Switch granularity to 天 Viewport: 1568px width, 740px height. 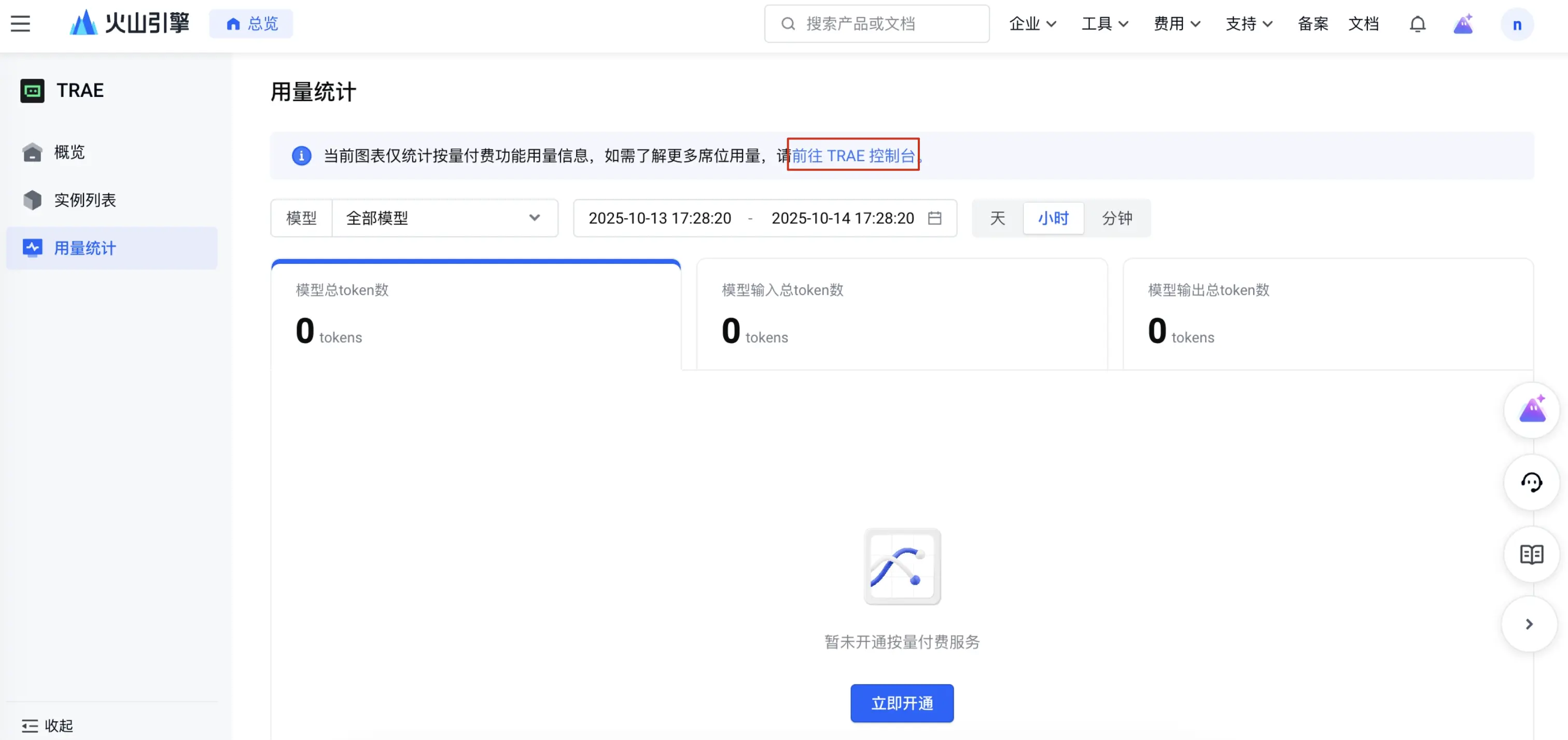(x=997, y=218)
